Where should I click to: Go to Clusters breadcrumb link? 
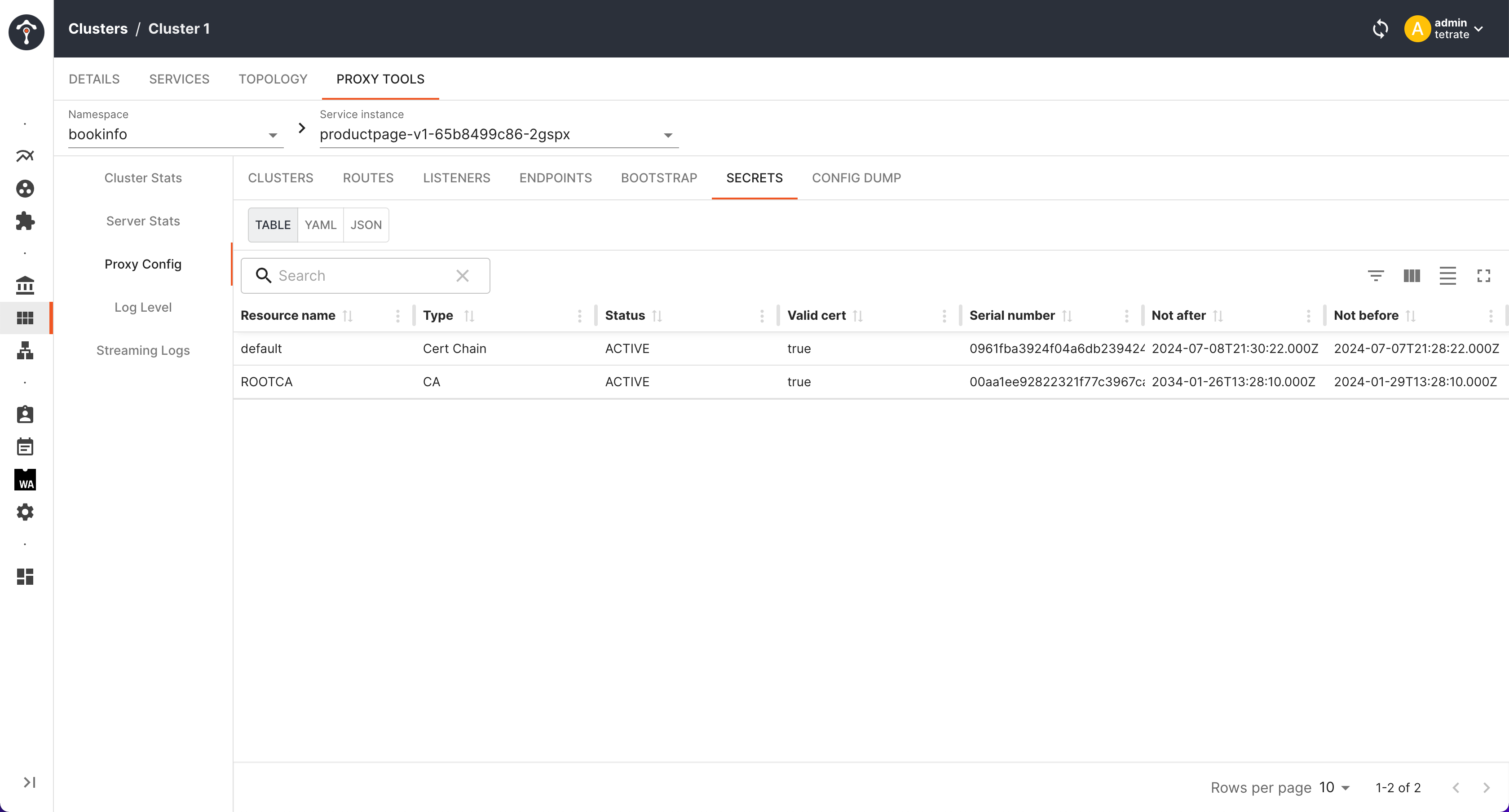pos(98,29)
